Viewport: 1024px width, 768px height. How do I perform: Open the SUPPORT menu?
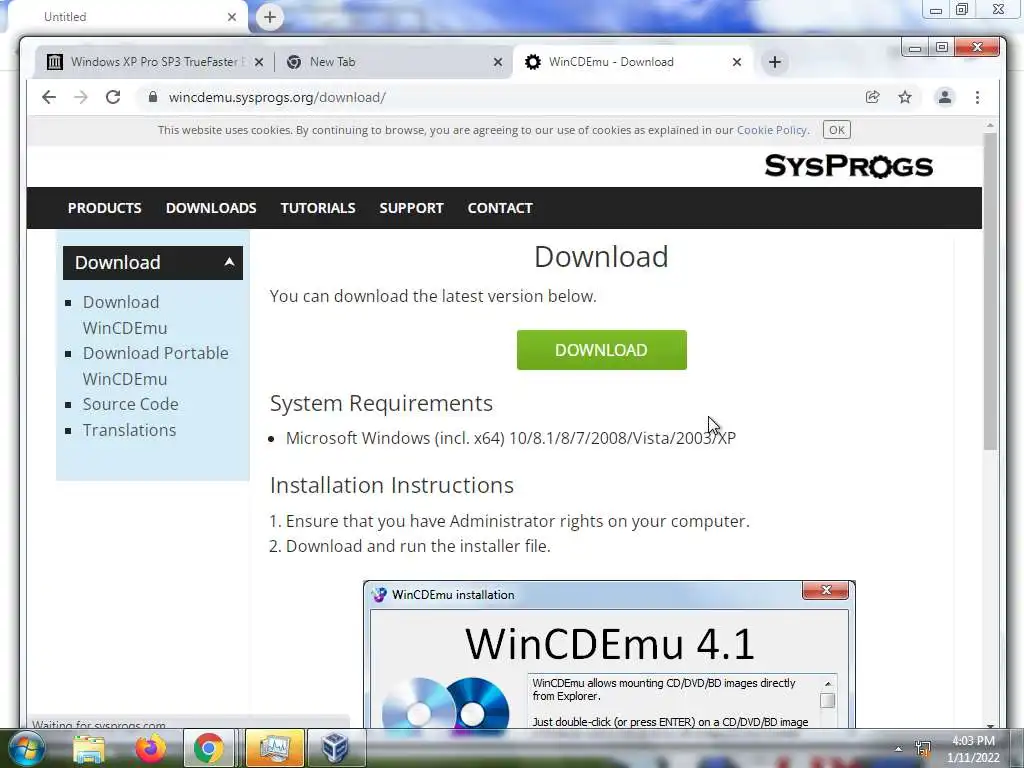pos(411,208)
